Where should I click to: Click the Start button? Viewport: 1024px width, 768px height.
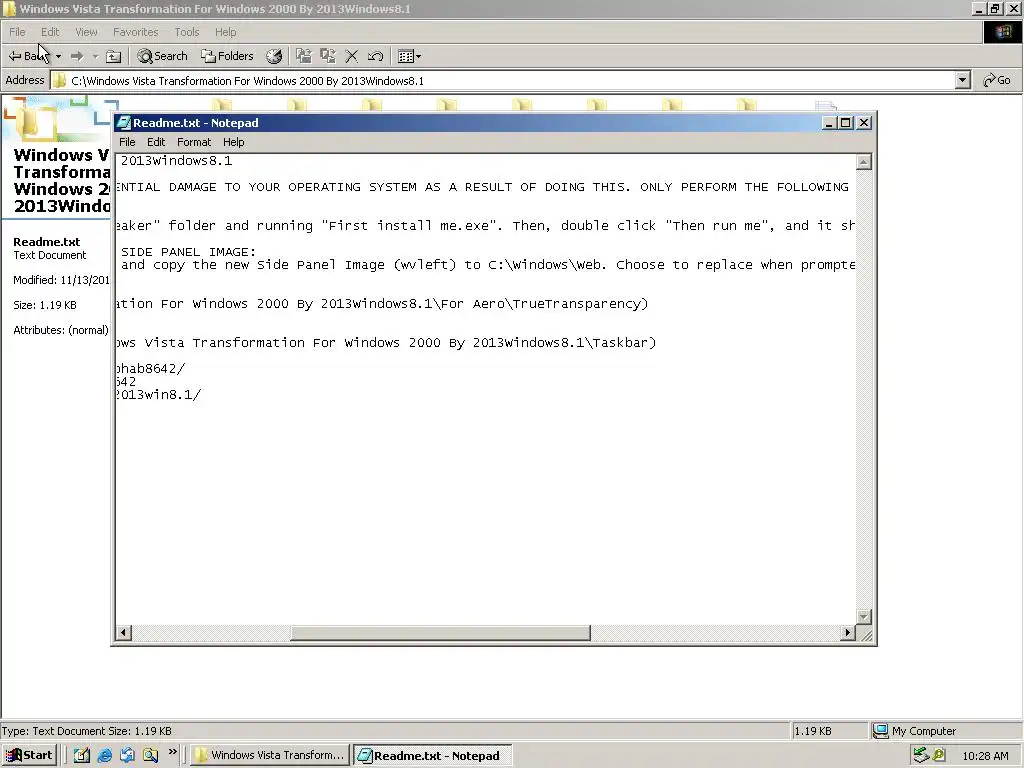(x=29, y=756)
